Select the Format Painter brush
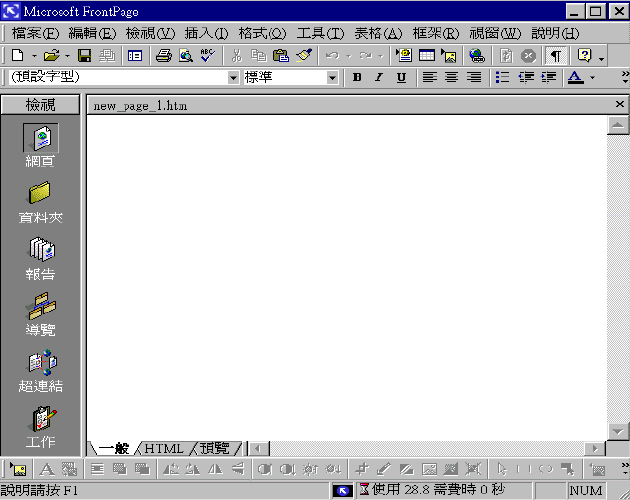The width and height of the screenshot is (630, 500). click(x=304, y=55)
